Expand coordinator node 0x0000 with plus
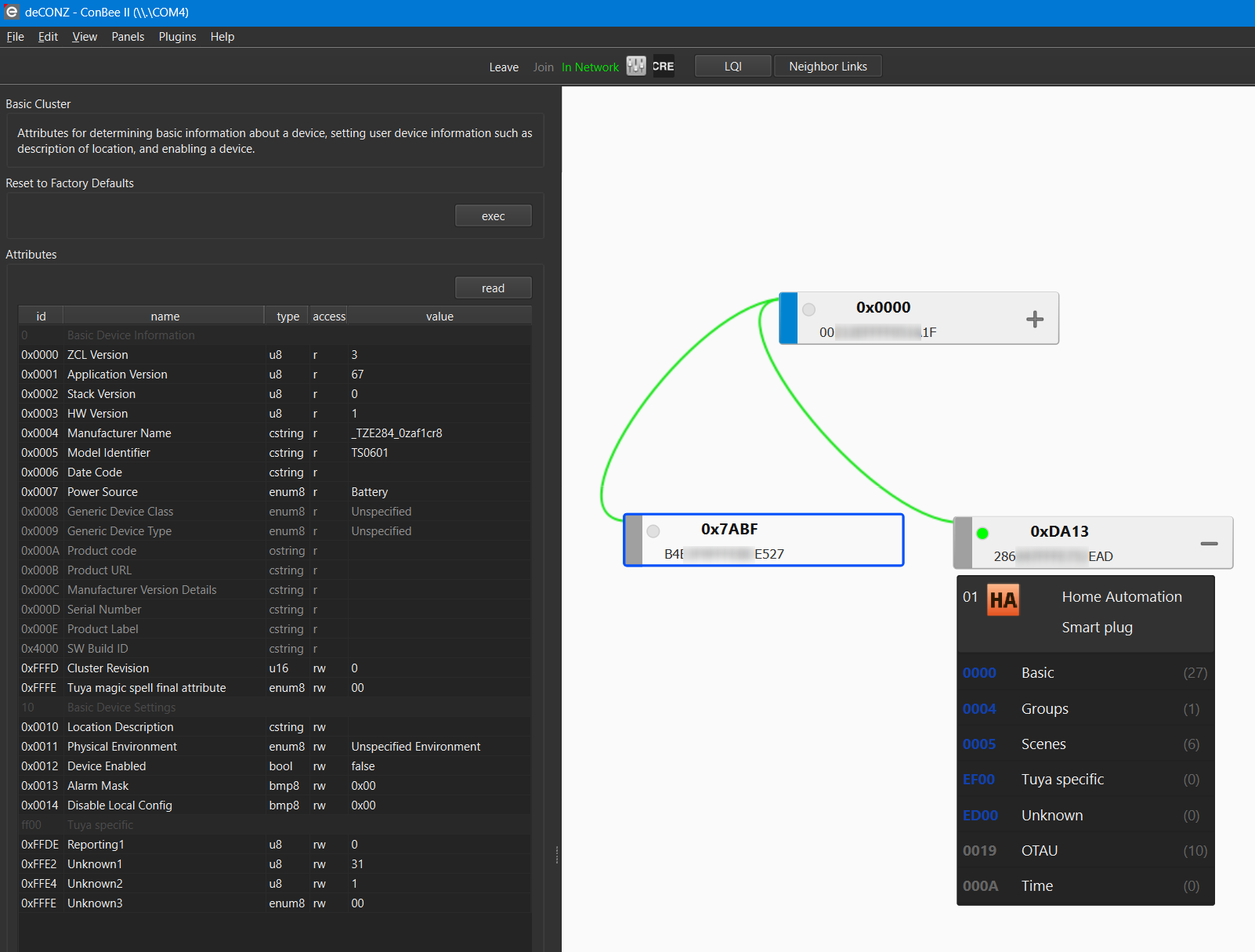The width and height of the screenshot is (1255, 952). (x=1035, y=319)
